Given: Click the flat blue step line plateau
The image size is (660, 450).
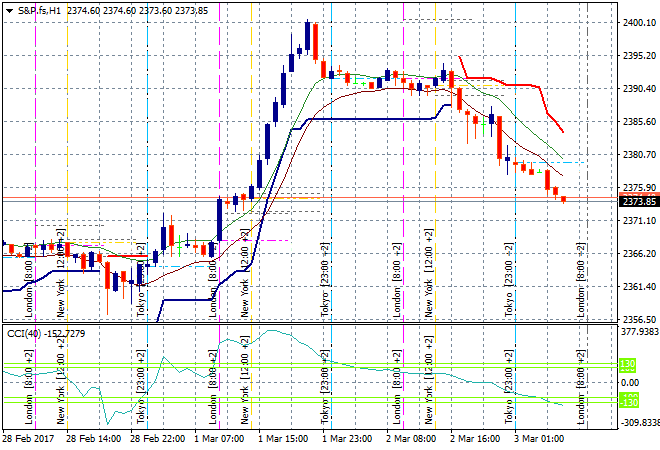Looking at the screenshot, I should 360,119.
